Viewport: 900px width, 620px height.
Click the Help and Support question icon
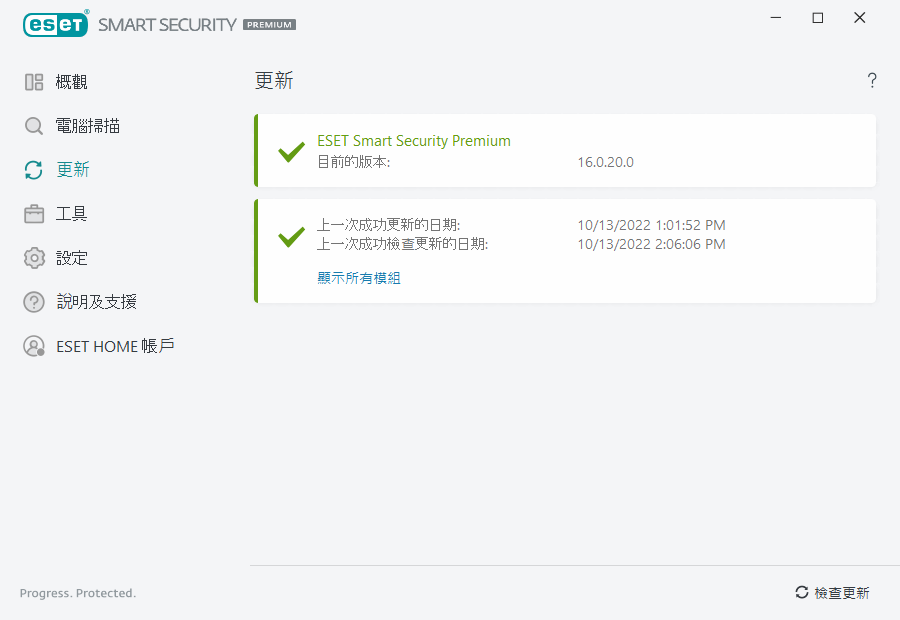click(34, 302)
